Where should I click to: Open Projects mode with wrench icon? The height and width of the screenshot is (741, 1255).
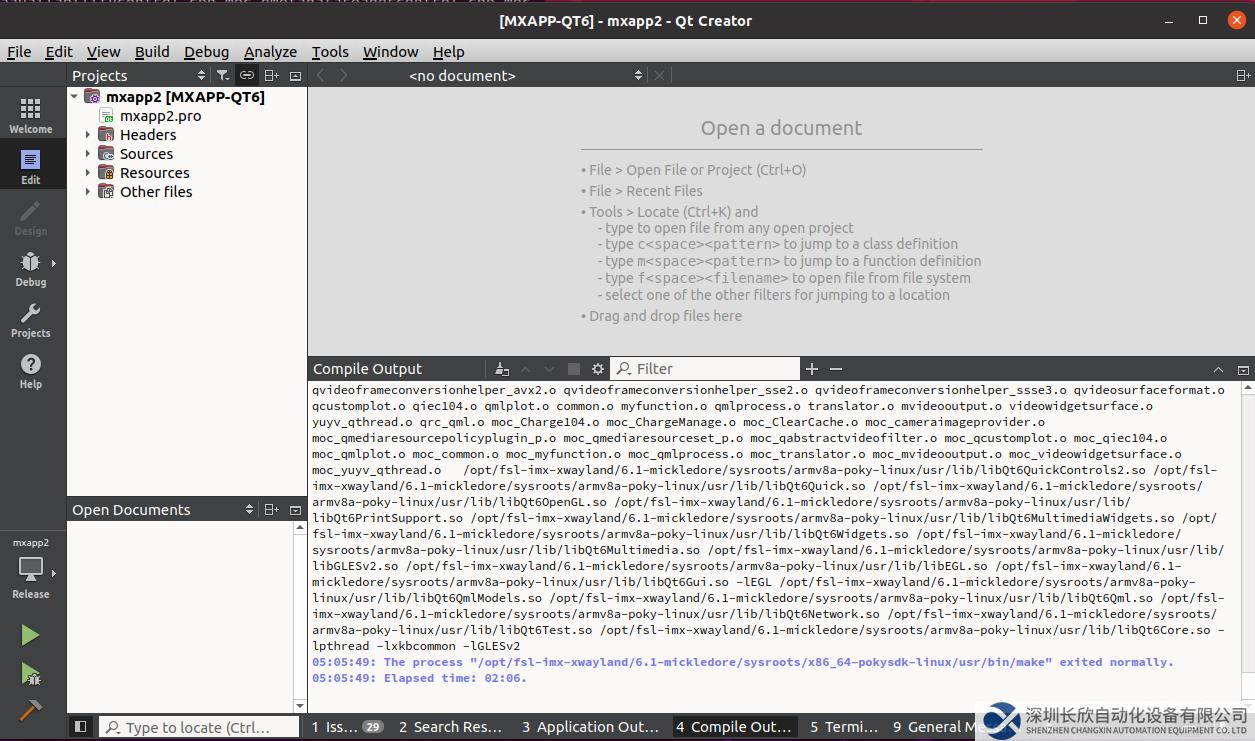[31, 320]
